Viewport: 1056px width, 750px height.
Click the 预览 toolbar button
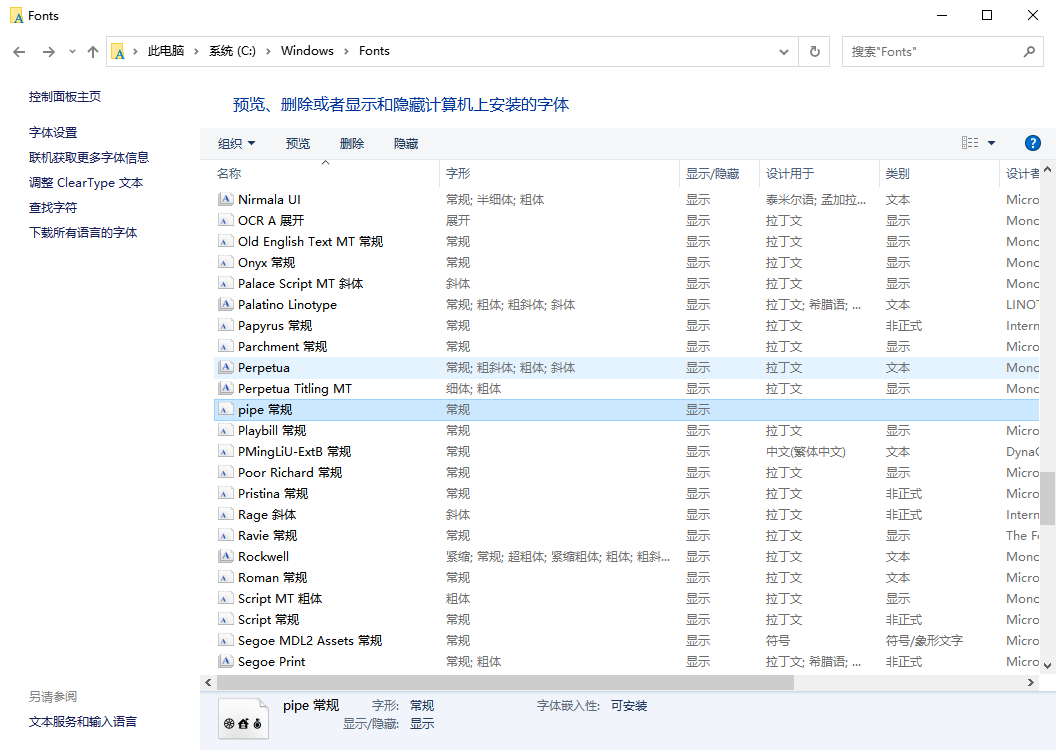(x=298, y=143)
